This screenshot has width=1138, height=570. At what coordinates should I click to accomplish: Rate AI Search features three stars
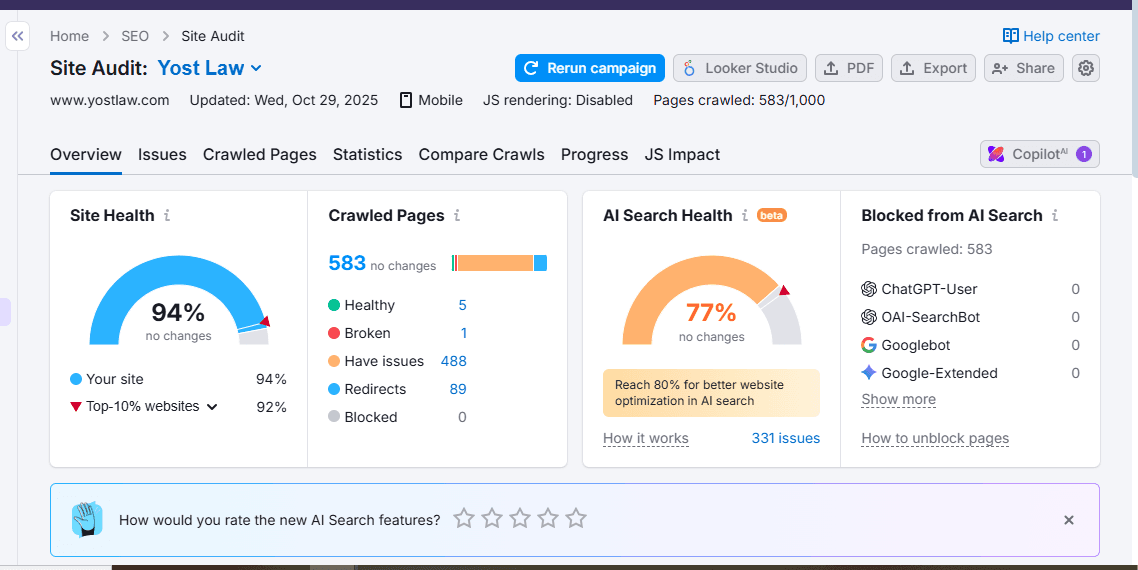pos(520,518)
